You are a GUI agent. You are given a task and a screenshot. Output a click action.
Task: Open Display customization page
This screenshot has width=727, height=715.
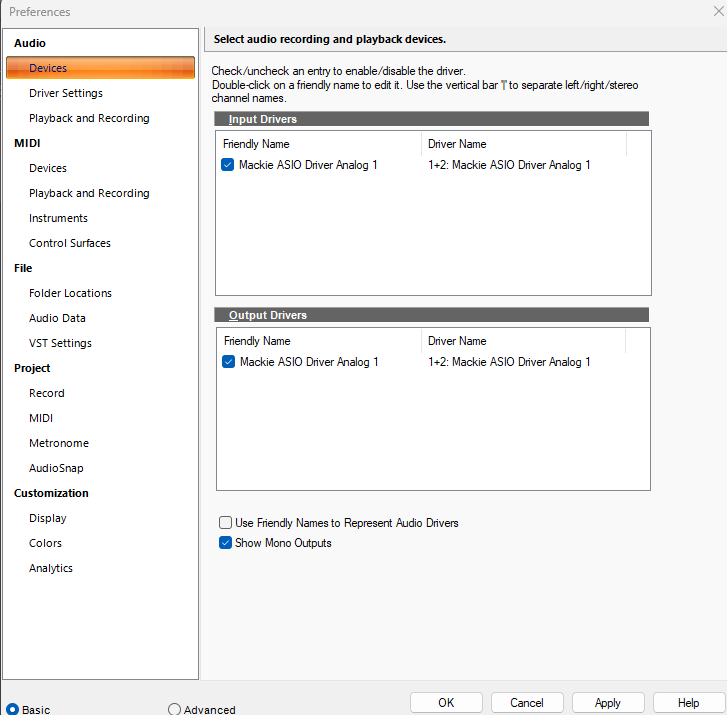click(x=48, y=518)
